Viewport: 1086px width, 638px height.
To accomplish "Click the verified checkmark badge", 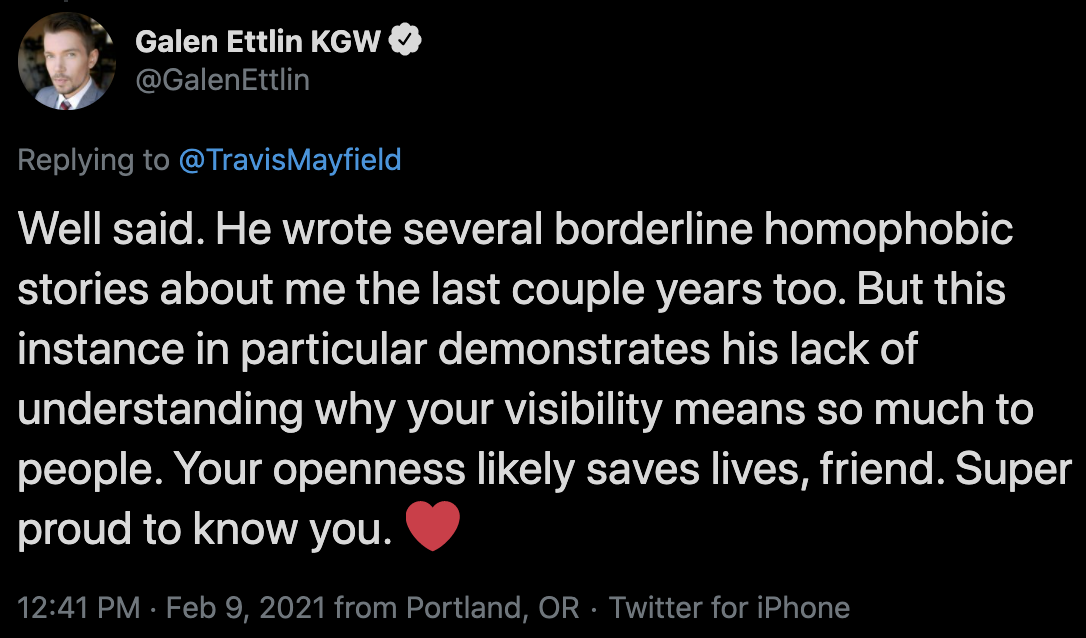I will pyautogui.click(x=405, y=40).
